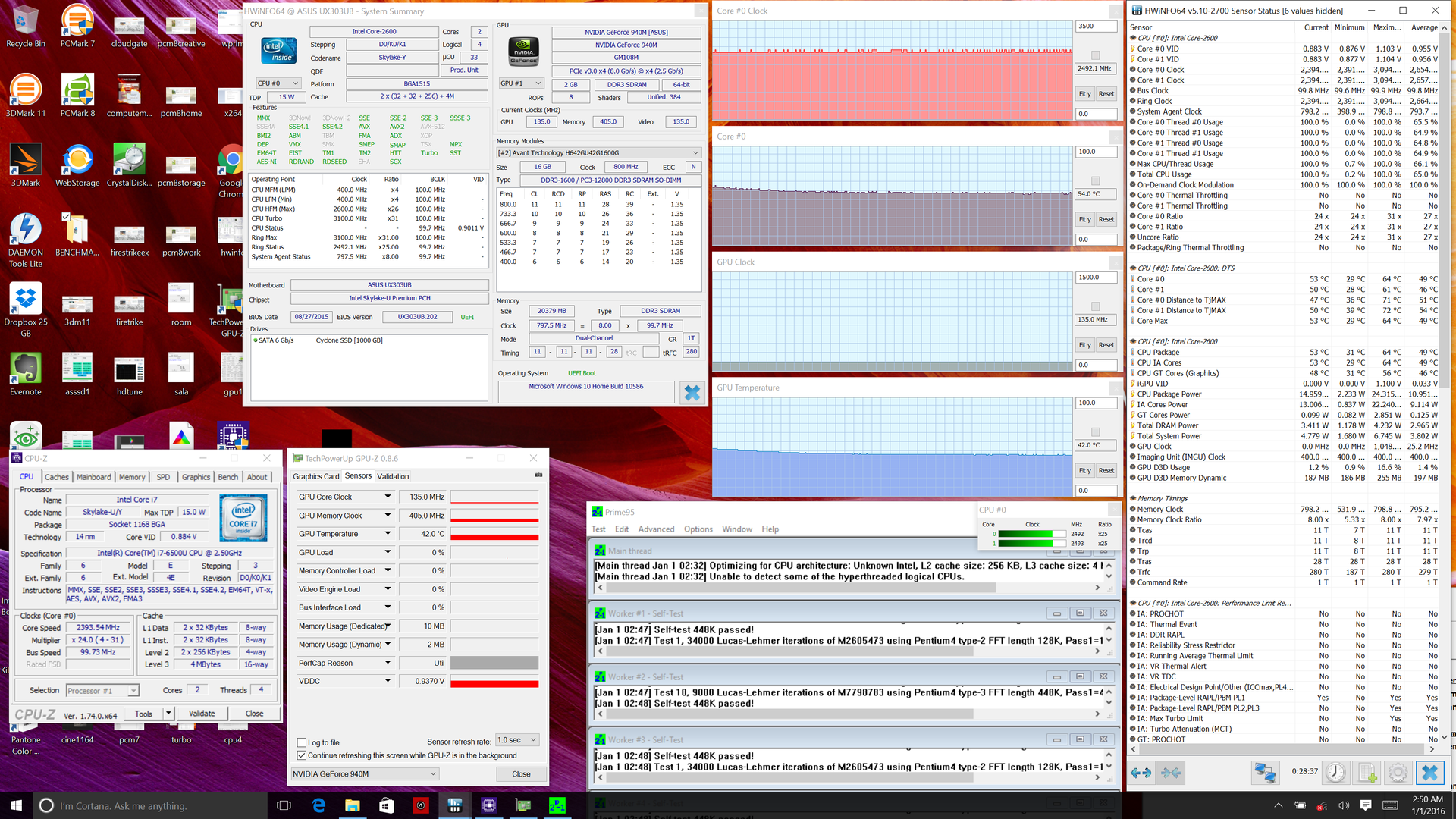
Task: Take GPU-Z screenshot with camera icon
Action: (x=538, y=475)
